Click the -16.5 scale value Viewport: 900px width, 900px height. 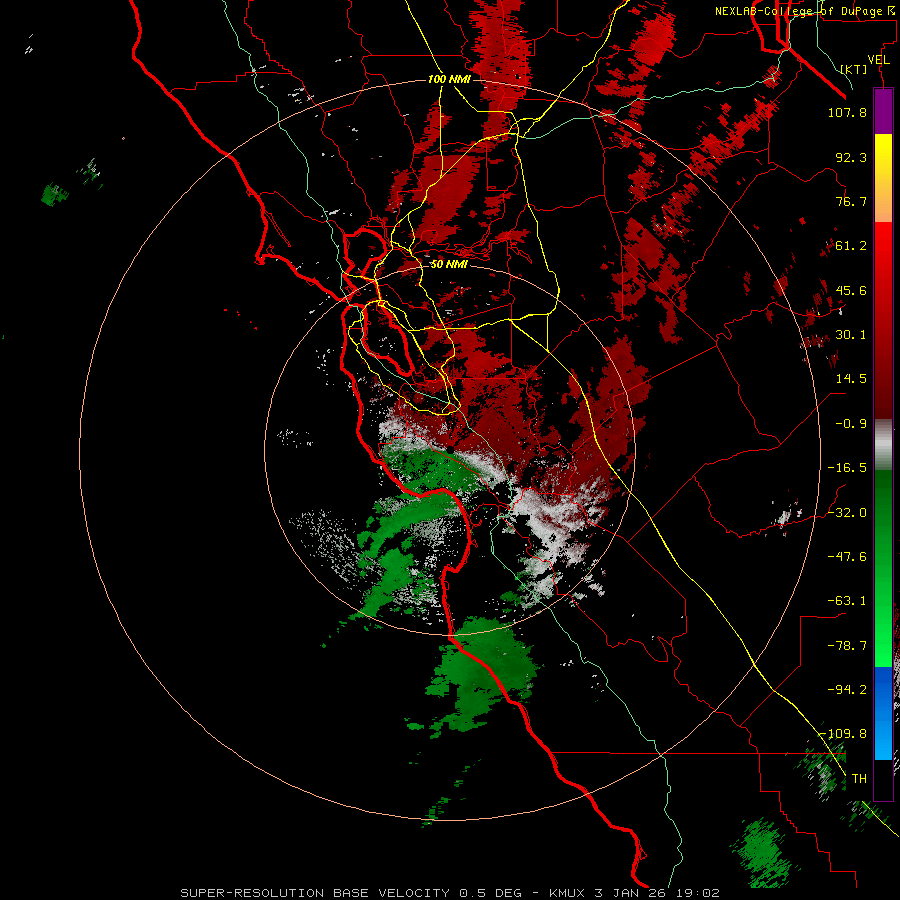coord(847,468)
